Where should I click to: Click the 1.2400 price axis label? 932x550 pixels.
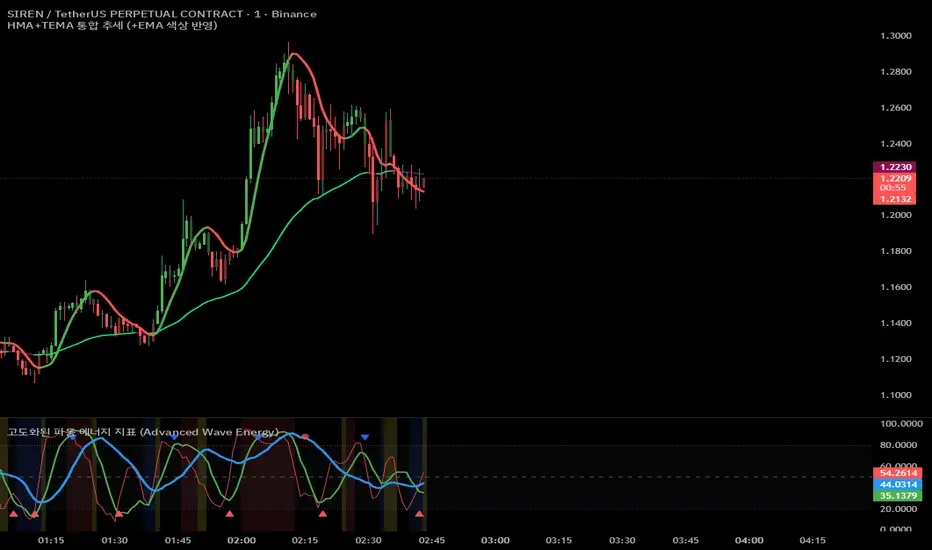pyautogui.click(x=896, y=144)
